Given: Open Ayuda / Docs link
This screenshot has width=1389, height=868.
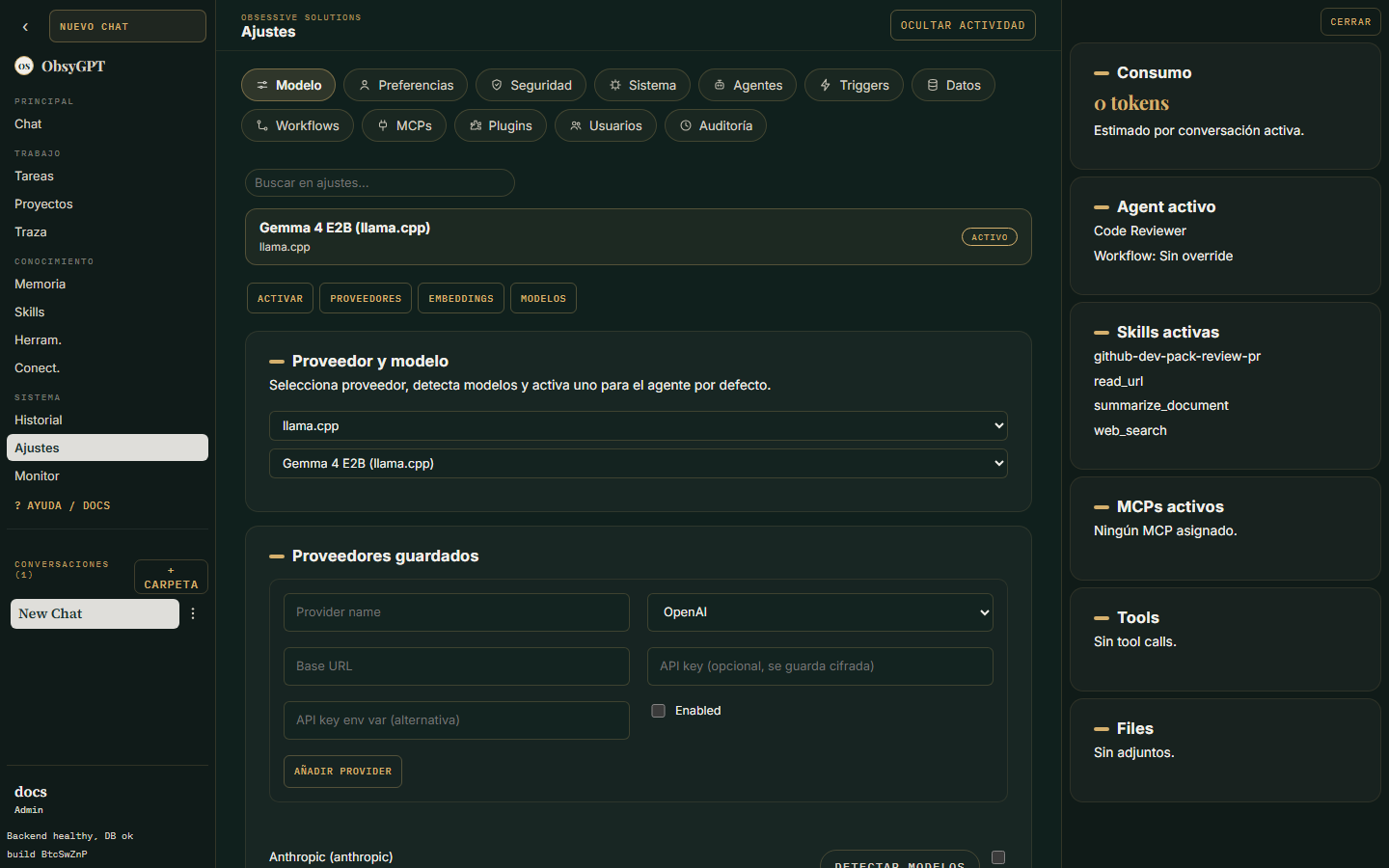Looking at the screenshot, I should (x=63, y=505).
